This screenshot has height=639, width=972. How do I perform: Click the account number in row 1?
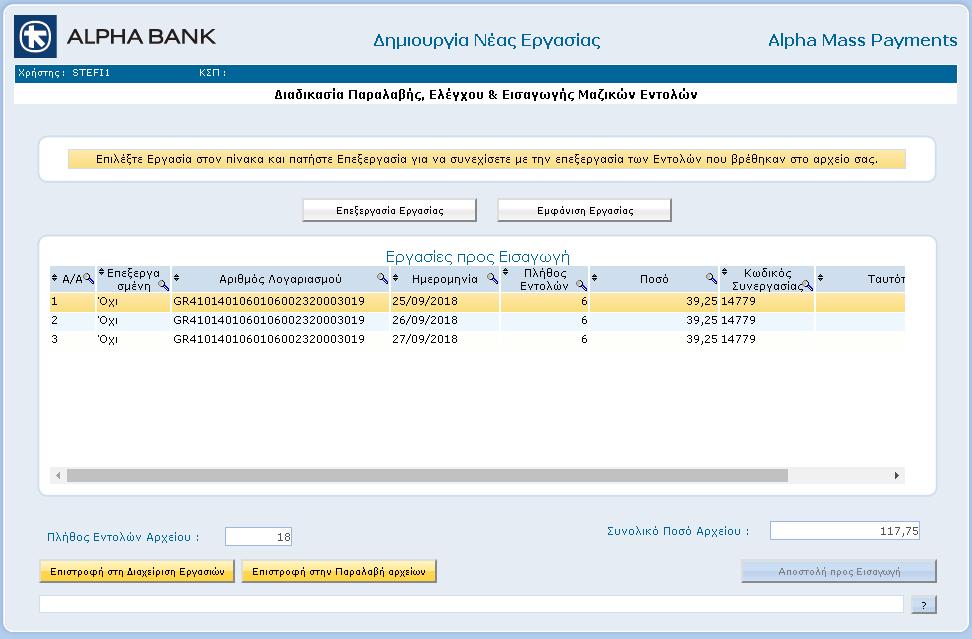click(x=269, y=302)
